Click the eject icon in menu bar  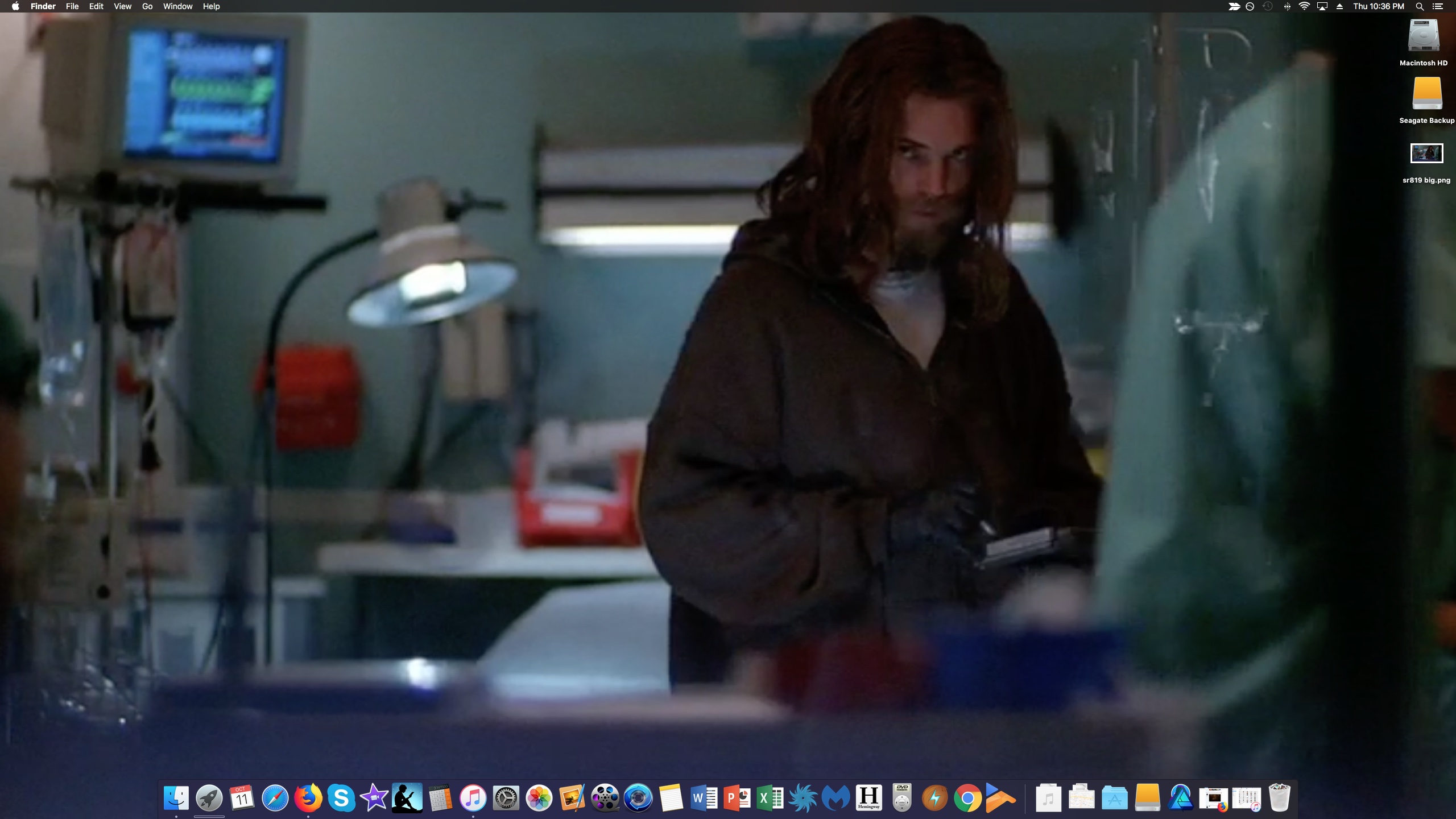tap(1340, 6)
